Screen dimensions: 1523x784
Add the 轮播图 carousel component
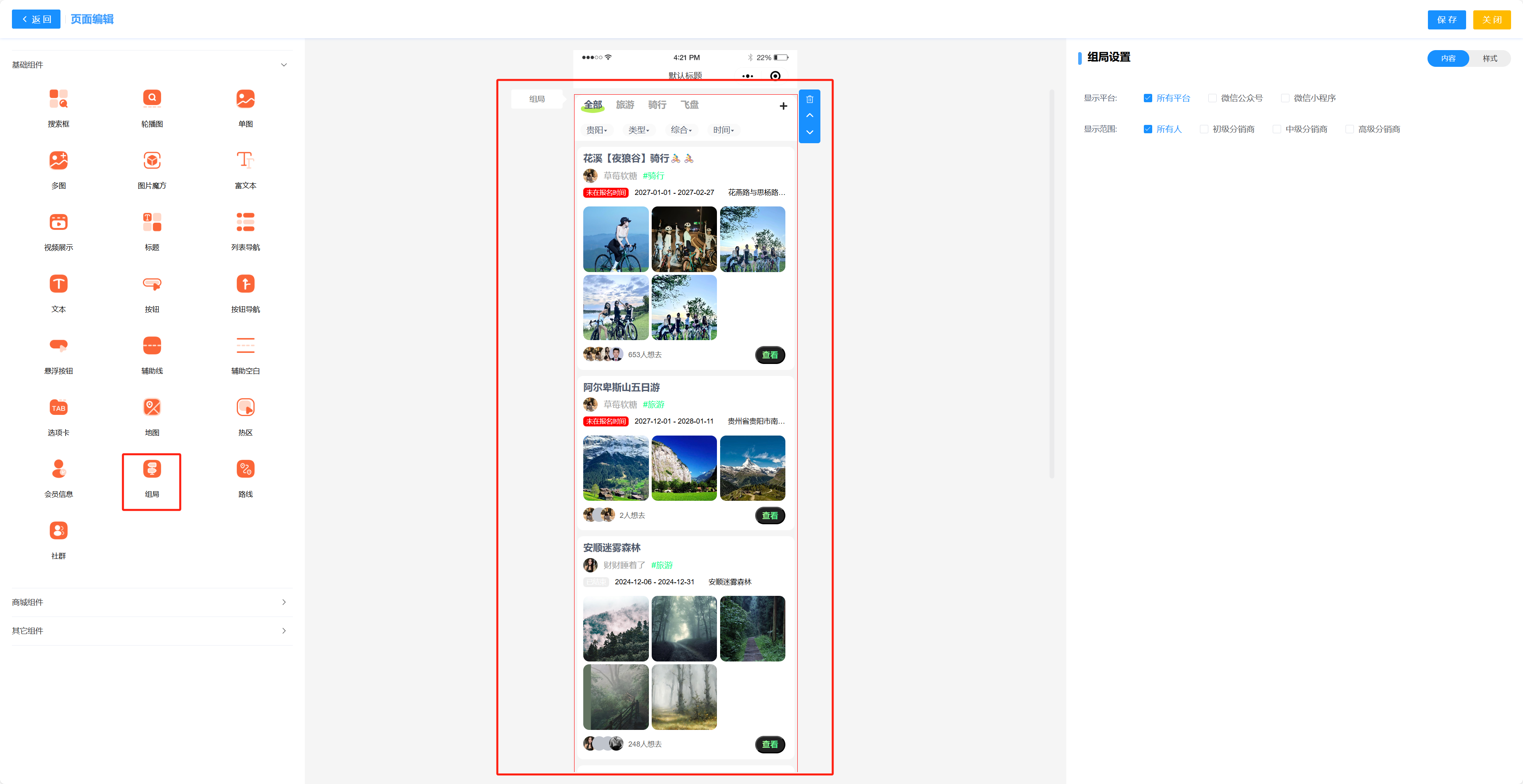[x=152, y=99]
